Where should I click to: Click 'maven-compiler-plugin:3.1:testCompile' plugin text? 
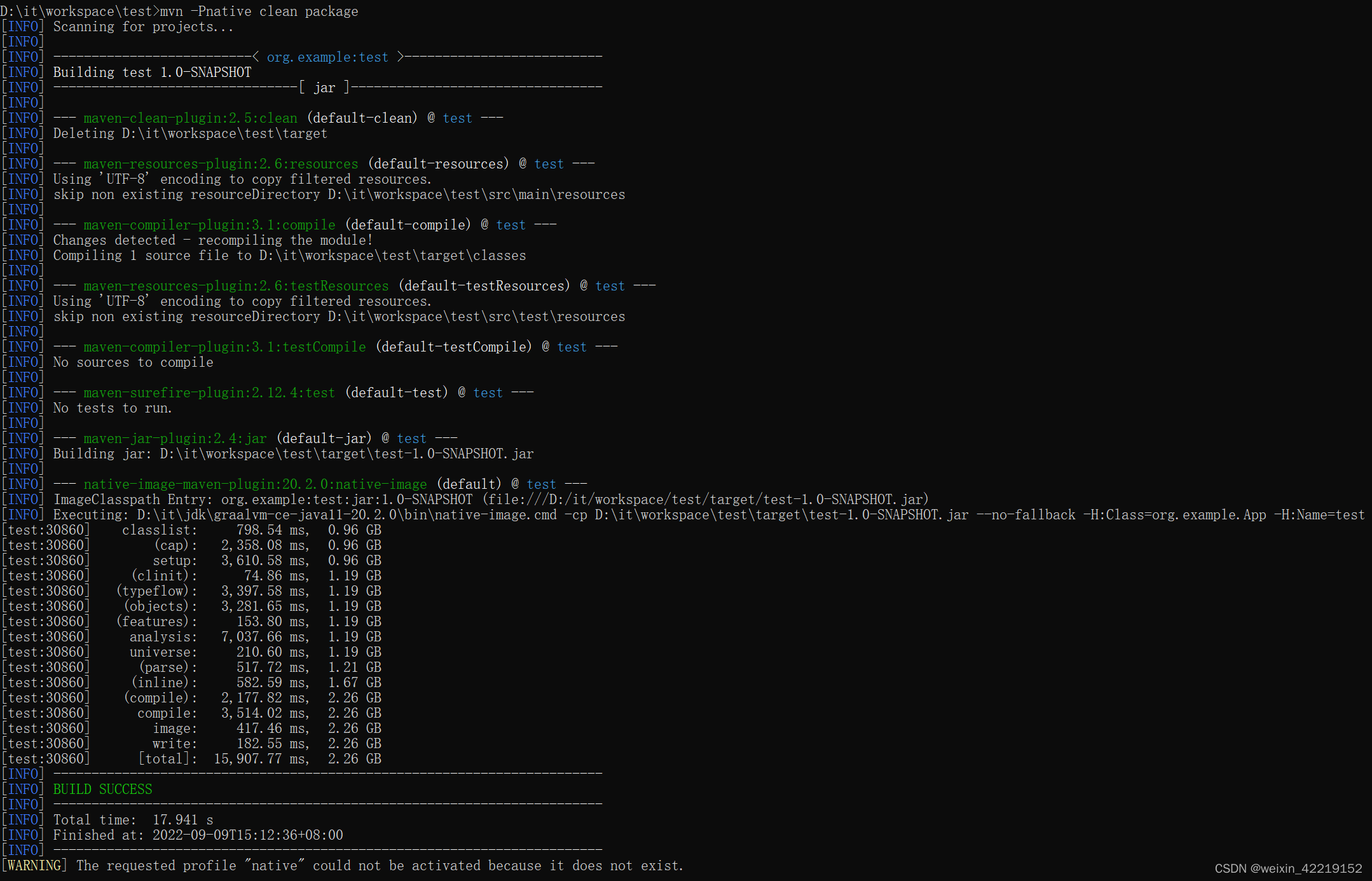coord(224,347)
